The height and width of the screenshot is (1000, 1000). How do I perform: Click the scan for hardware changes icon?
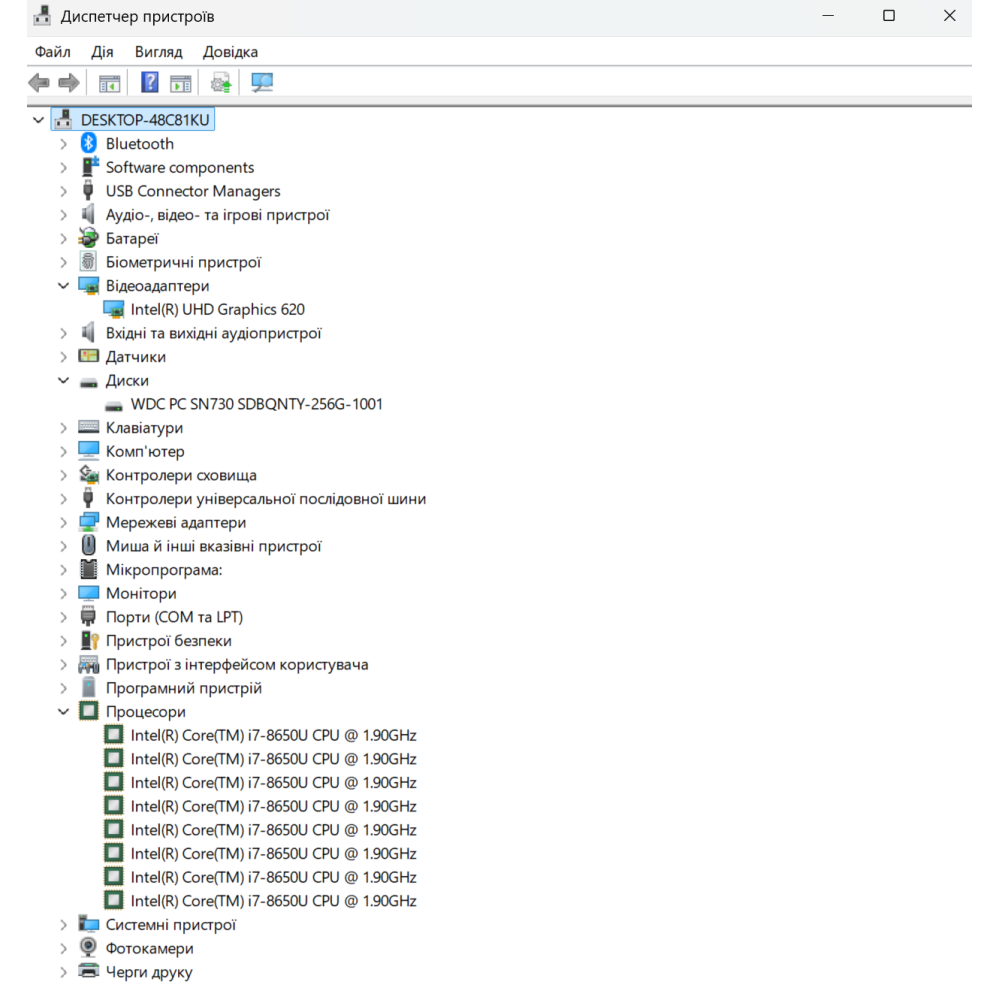[x=262, y=83]
